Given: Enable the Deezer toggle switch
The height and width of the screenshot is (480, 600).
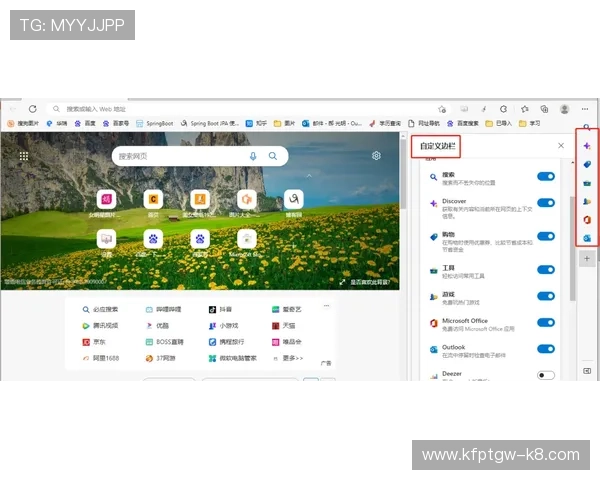Looking at the screenshot, I should point(545,375).
